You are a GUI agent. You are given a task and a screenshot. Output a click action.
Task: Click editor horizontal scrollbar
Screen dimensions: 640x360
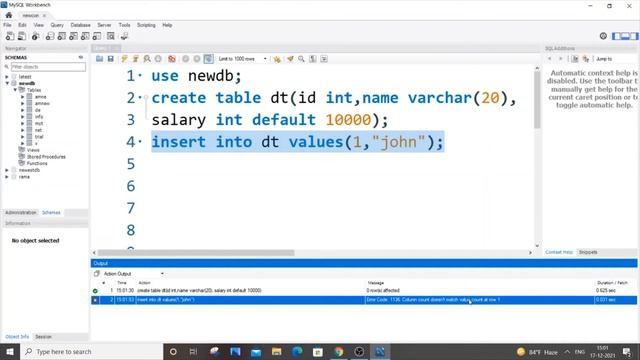tap(196, 253)
